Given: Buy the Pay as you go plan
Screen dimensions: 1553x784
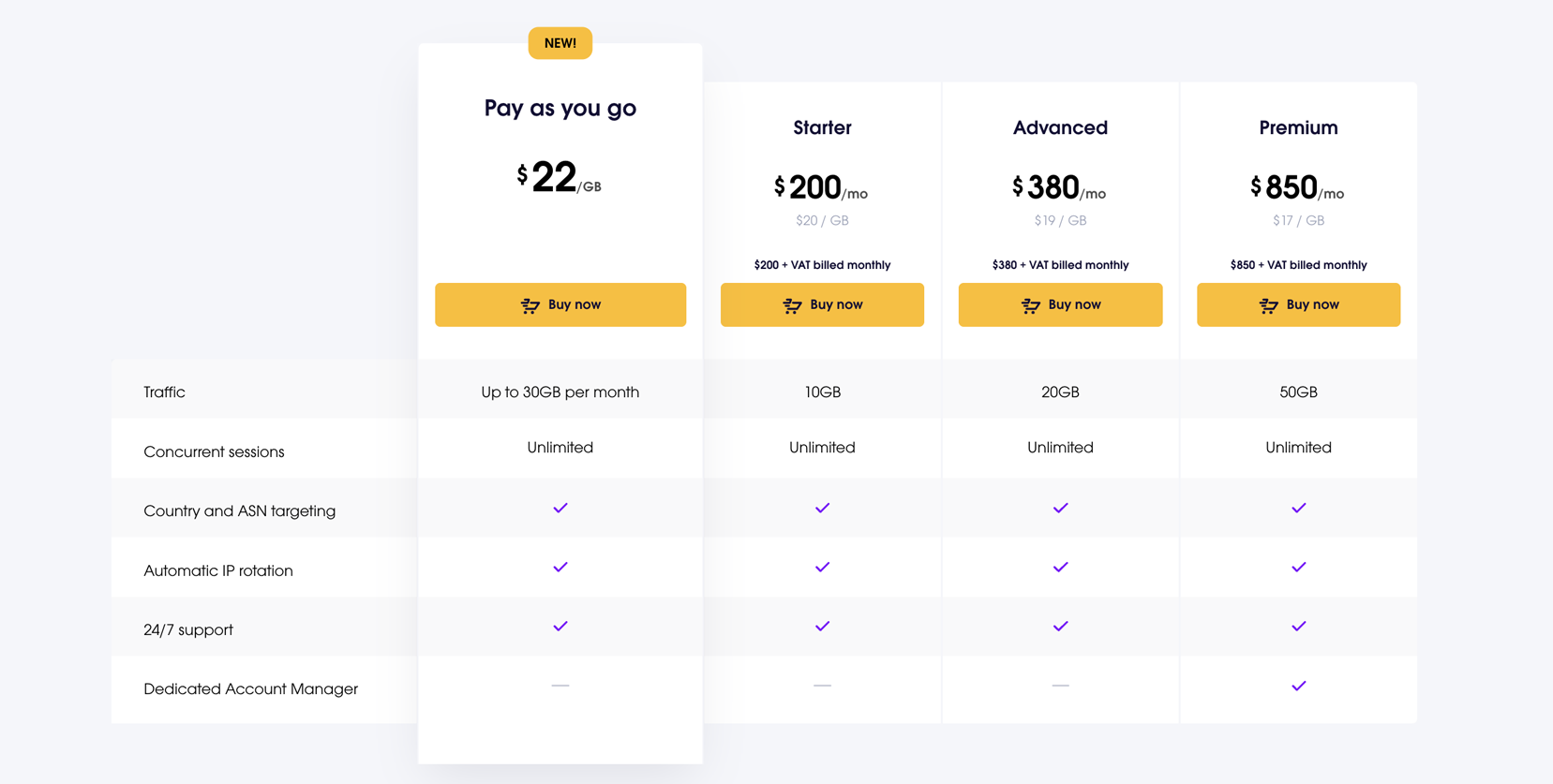Looking at the screenshot, I should (x=560, y=304).
